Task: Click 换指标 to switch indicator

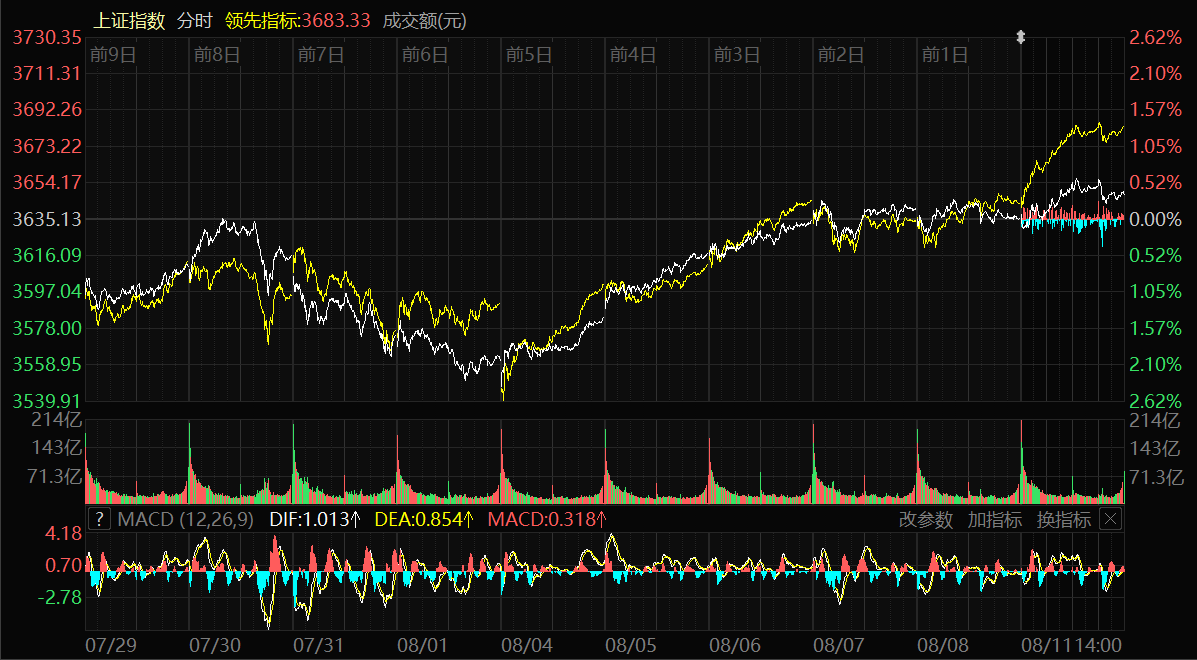Action: (x=1063, y=519)
